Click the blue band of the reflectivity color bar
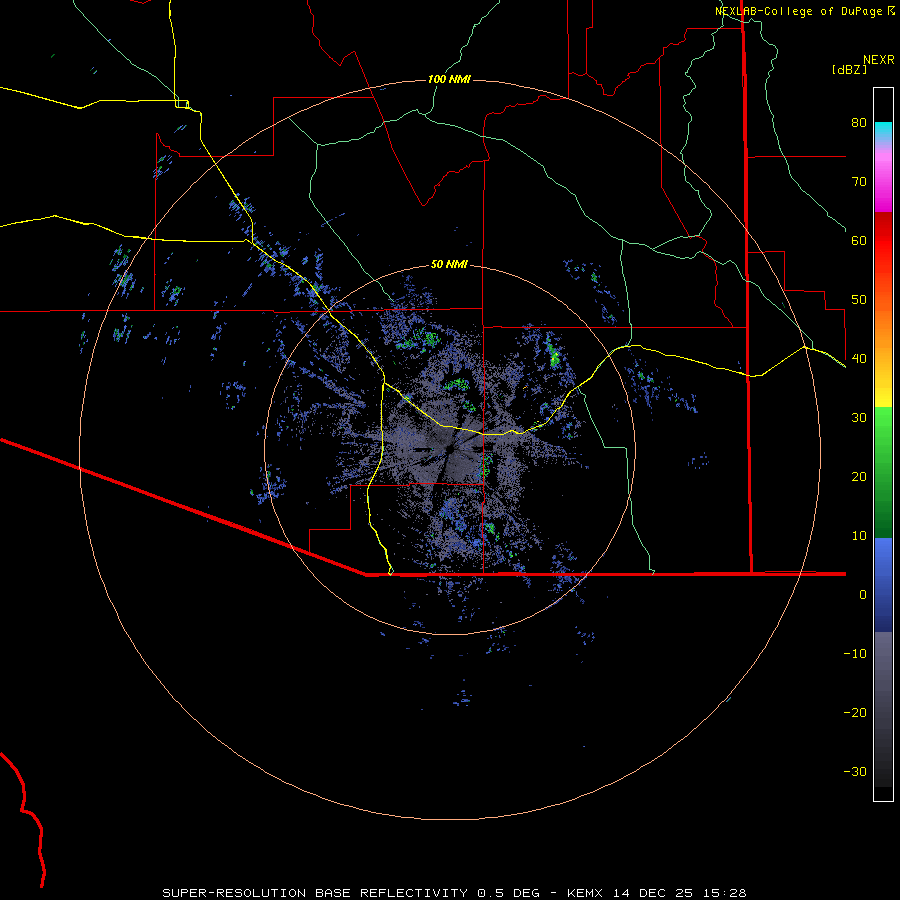This screenshot has height=900, width=900. coord(883,585)
